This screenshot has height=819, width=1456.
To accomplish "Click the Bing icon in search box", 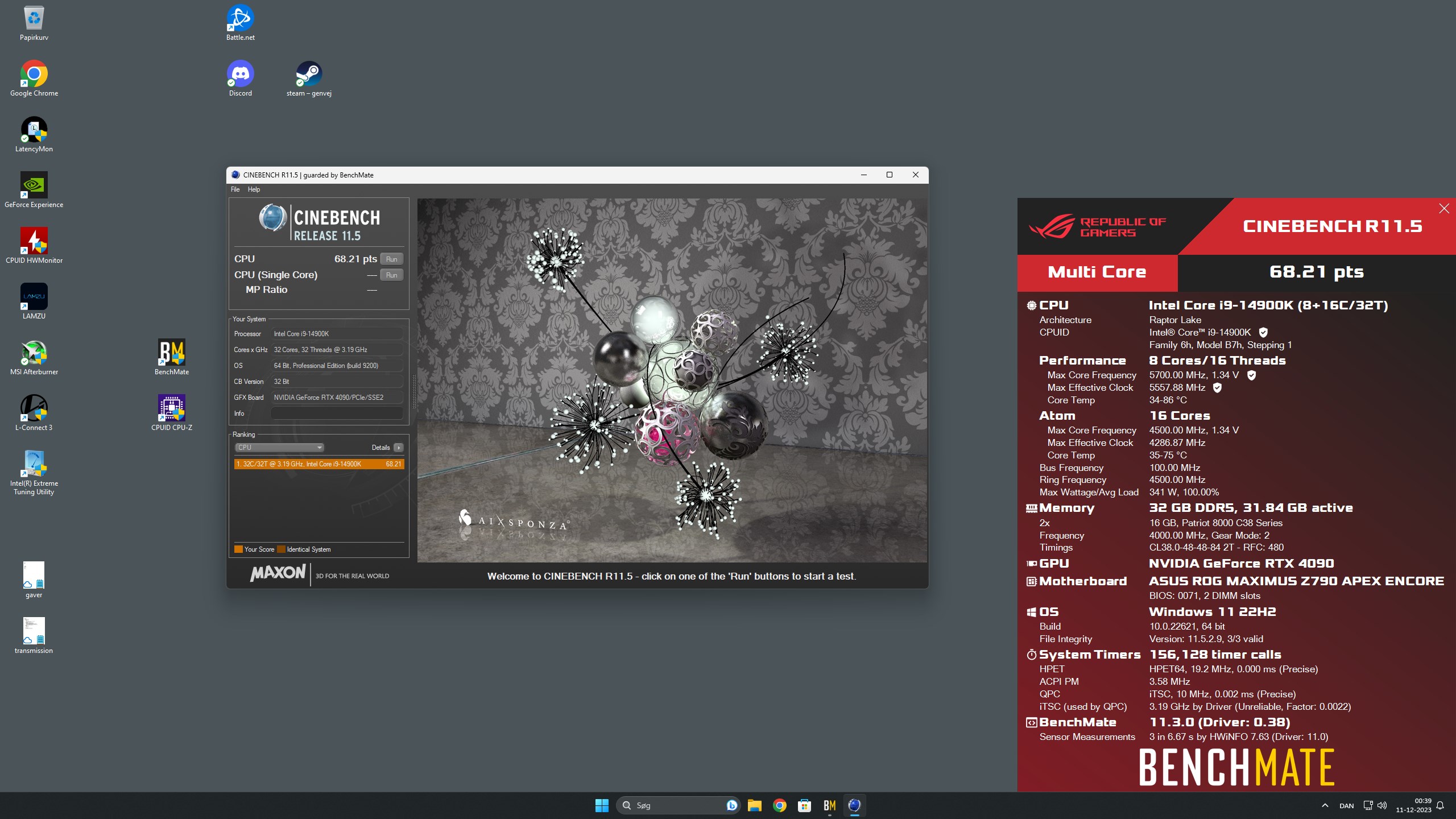I will [731, 805].
